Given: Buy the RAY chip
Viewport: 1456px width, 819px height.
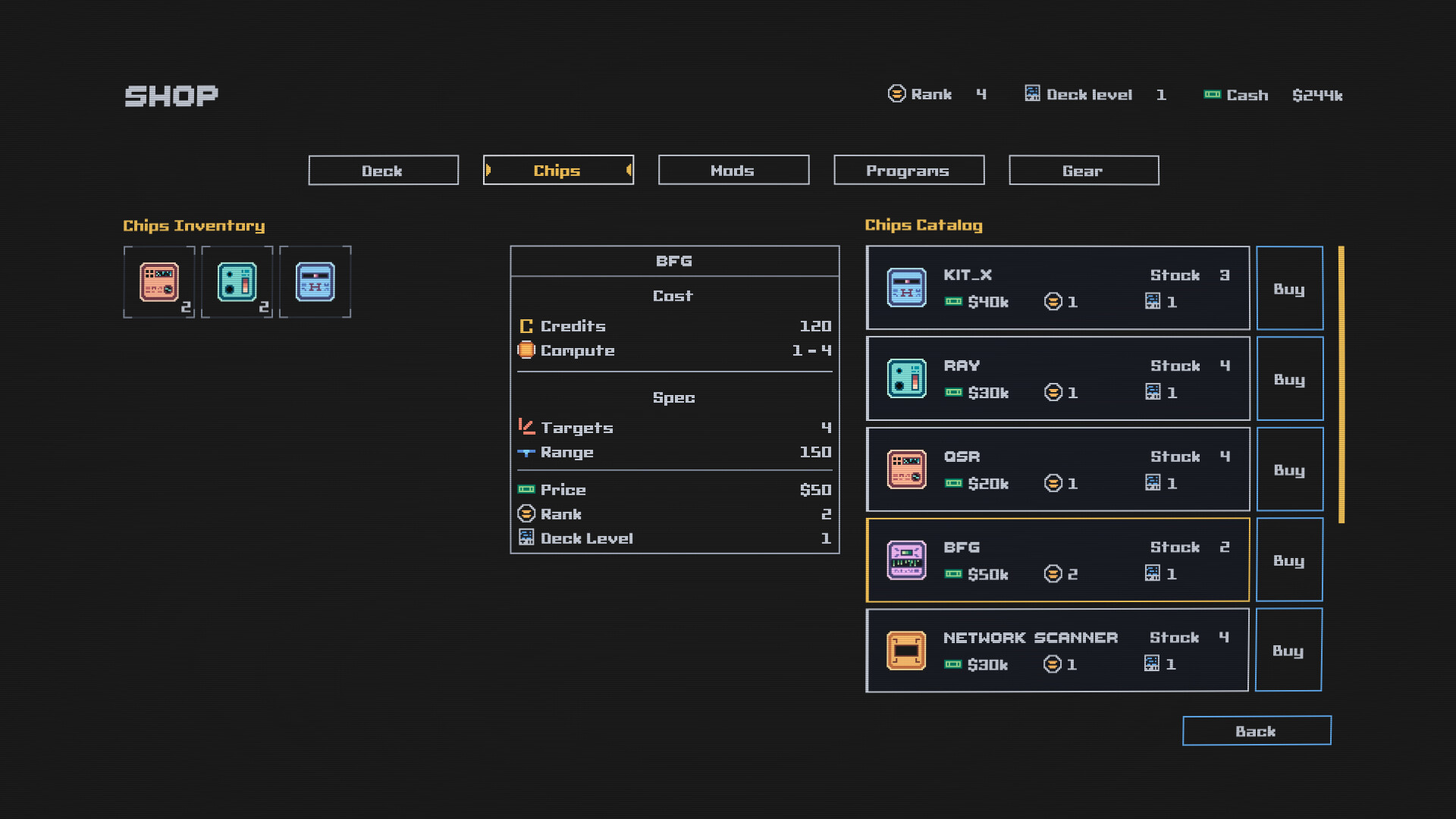Looking at the screenshot, I should tap(1289, 378).
